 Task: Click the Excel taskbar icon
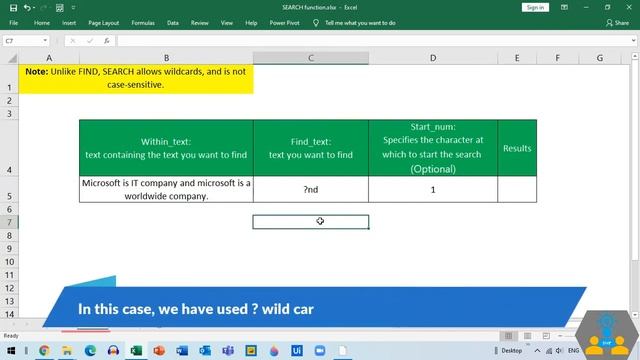point(136,351)
